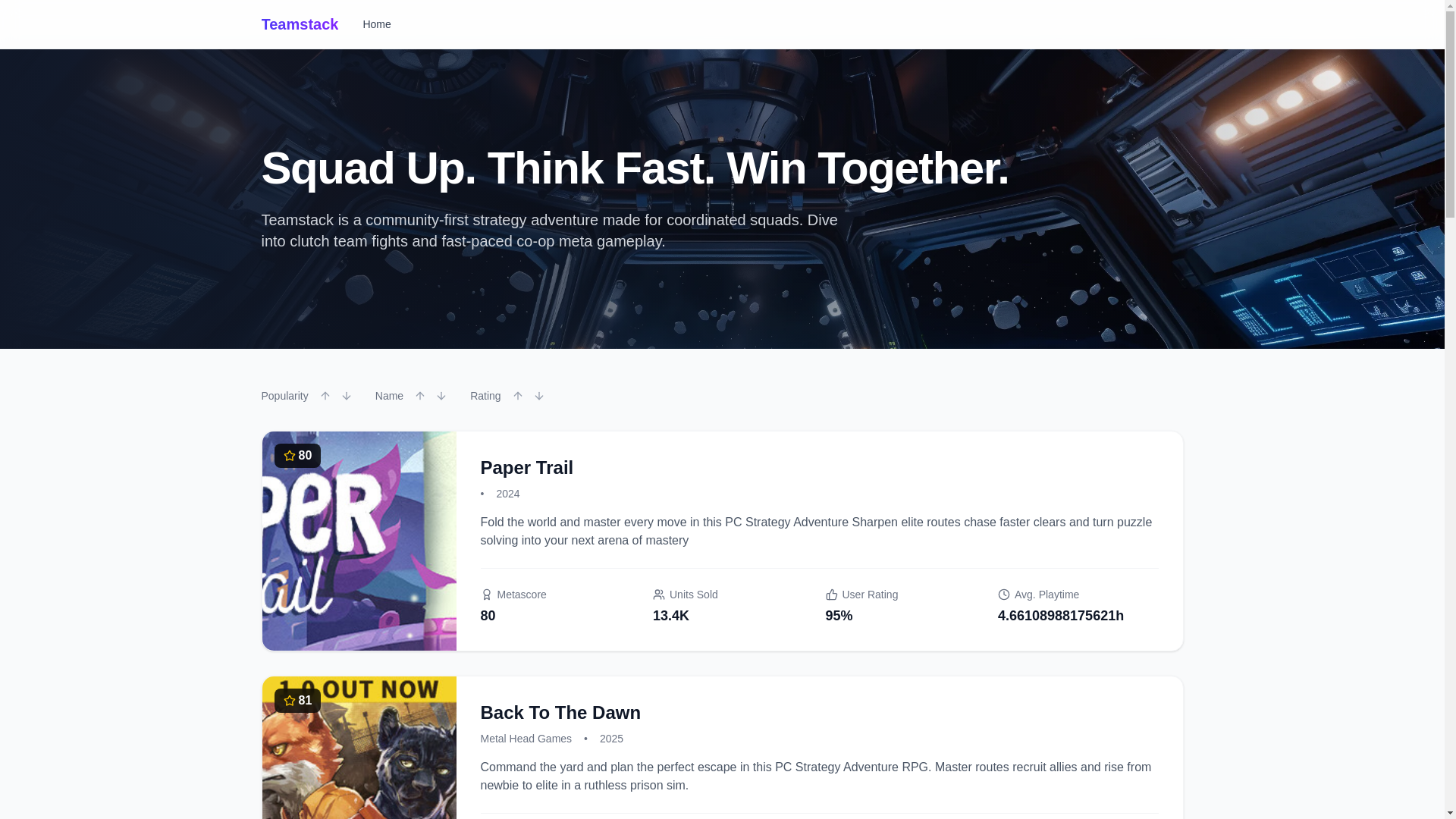Viewport: 1456px width, 819px height.
Task: Open the Back To The Dawn title
Action: [x=560, y=713]
